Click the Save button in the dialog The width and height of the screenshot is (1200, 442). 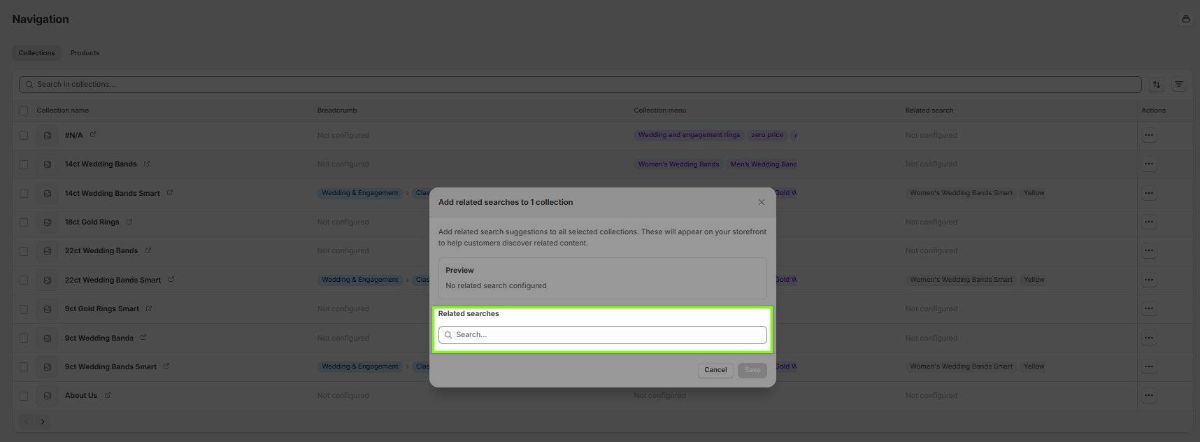pos(752,370)
